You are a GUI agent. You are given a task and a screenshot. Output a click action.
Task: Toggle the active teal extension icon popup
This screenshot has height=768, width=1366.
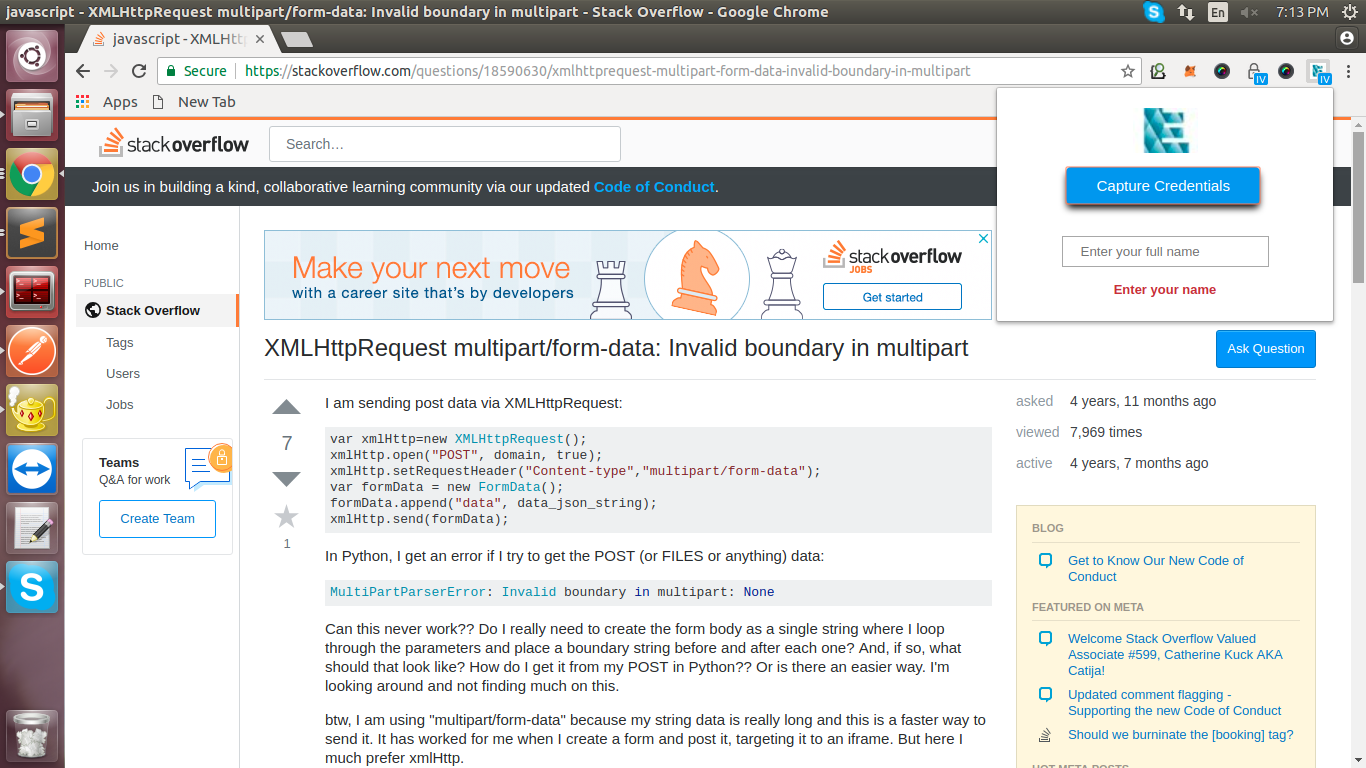point(1320,72)
